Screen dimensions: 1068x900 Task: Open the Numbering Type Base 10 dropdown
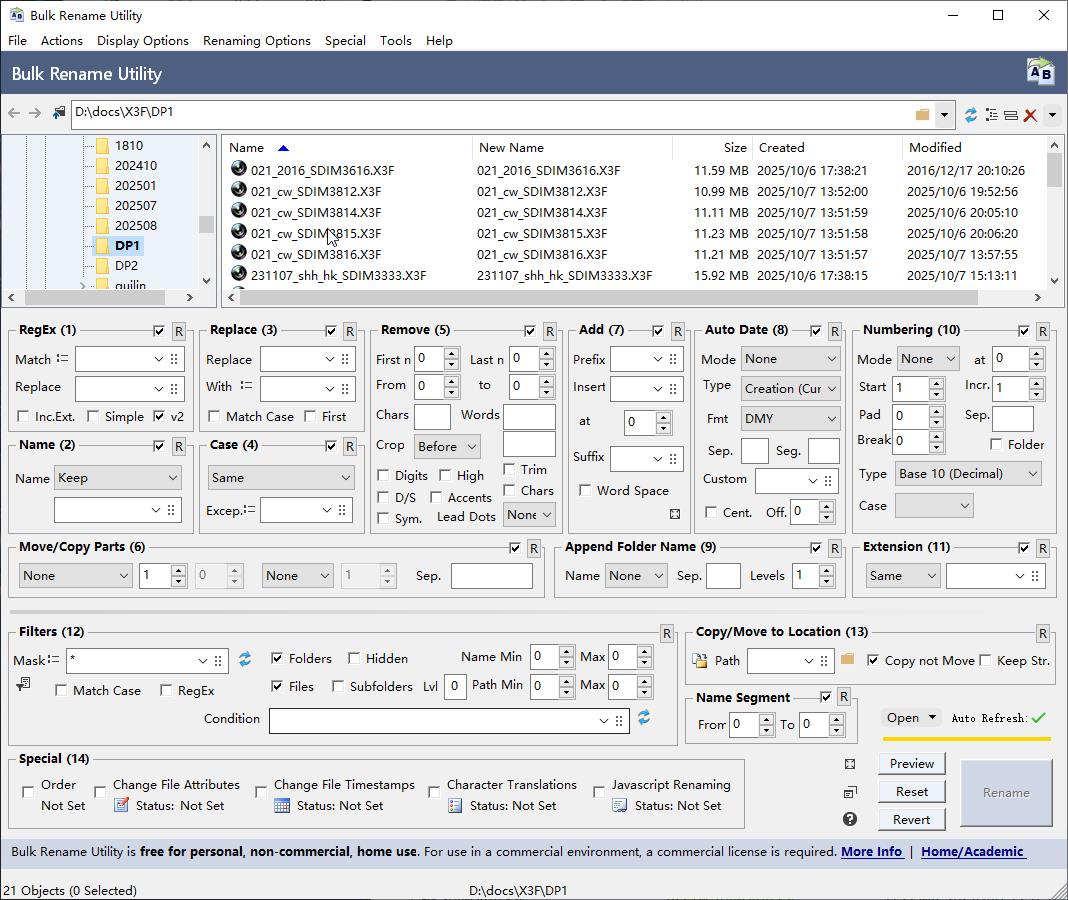pos(968,474)
